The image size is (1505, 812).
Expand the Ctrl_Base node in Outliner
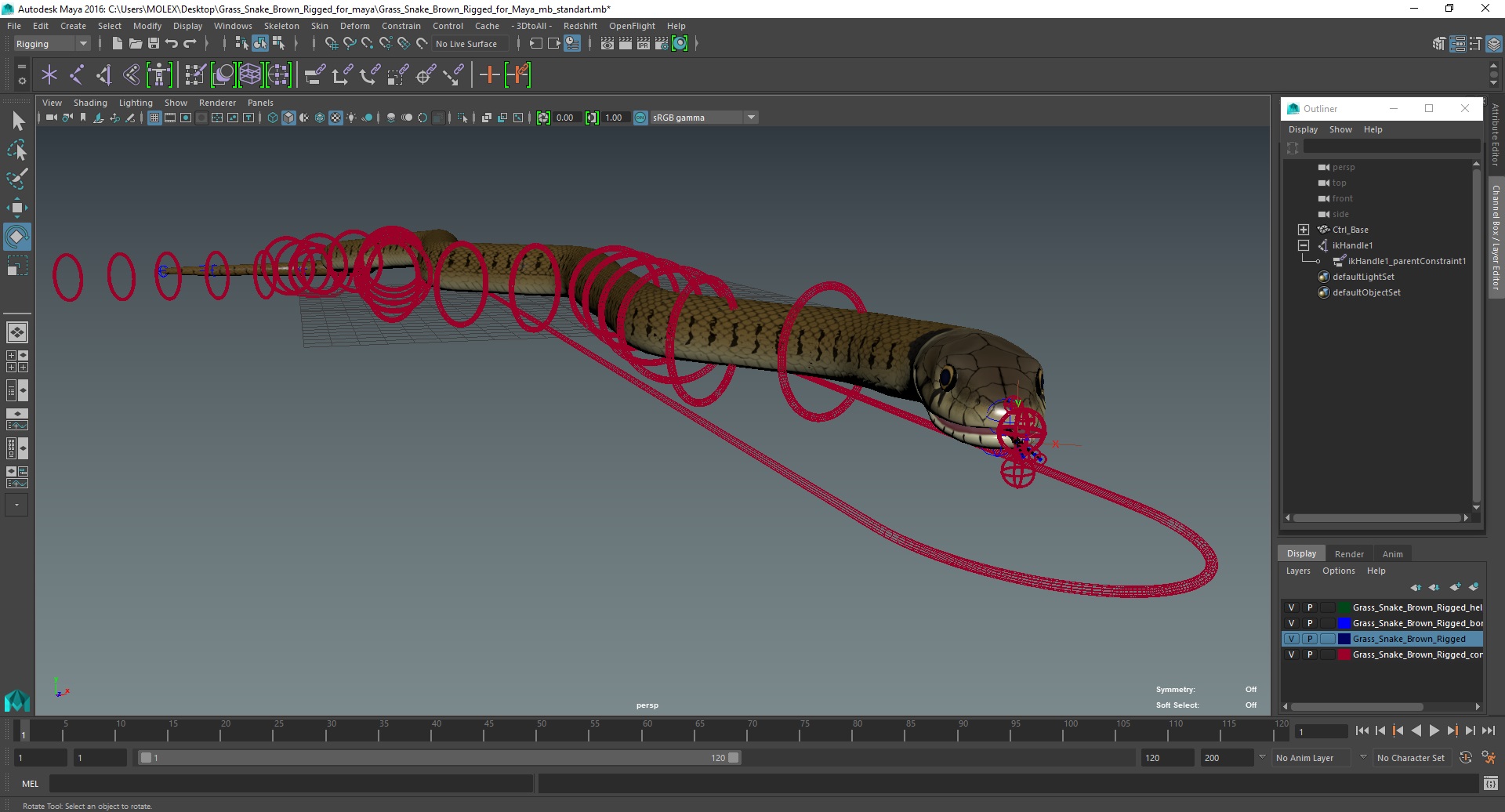pos(1304,230)
